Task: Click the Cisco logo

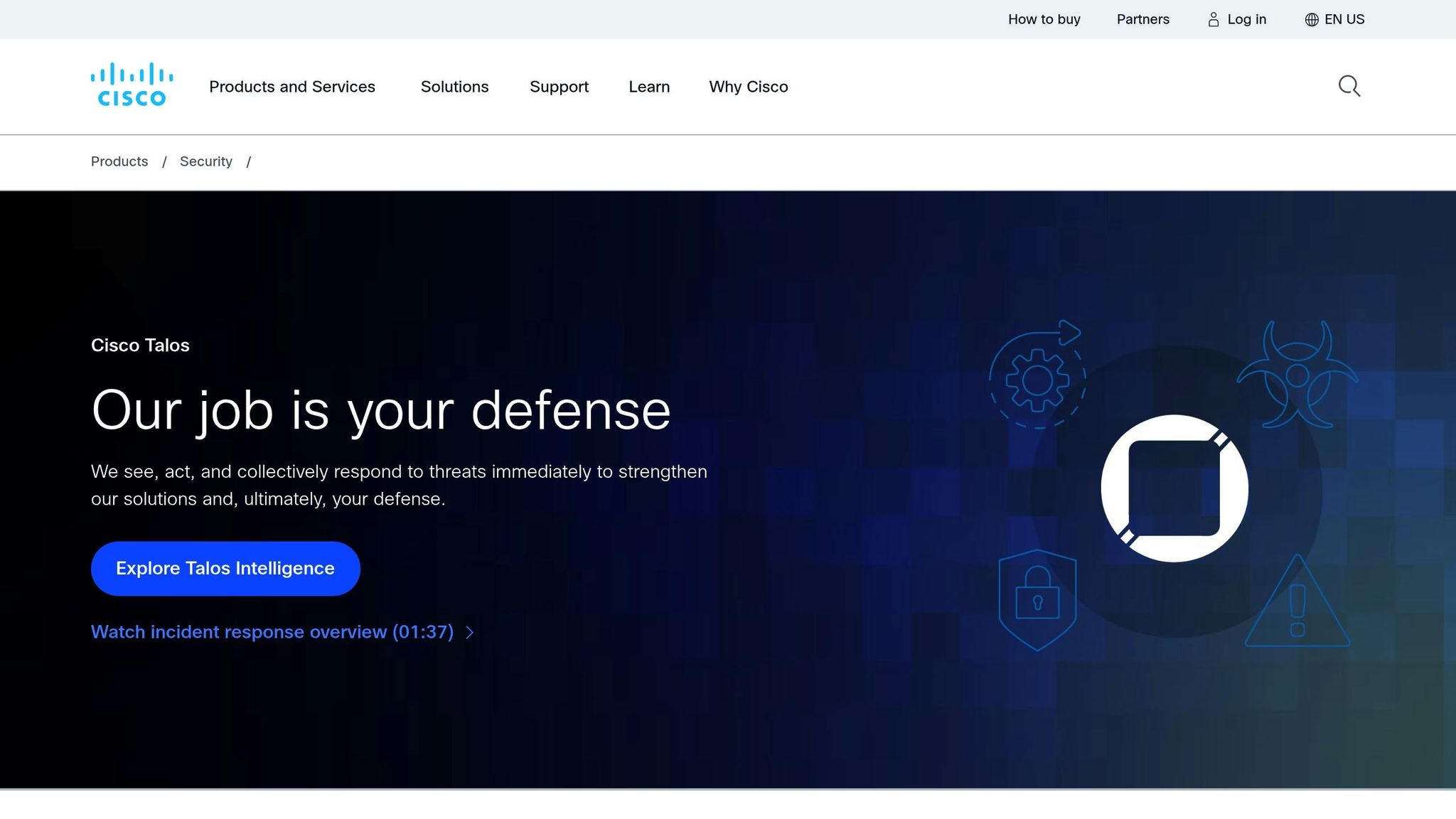Action: [x=132, y=85]
